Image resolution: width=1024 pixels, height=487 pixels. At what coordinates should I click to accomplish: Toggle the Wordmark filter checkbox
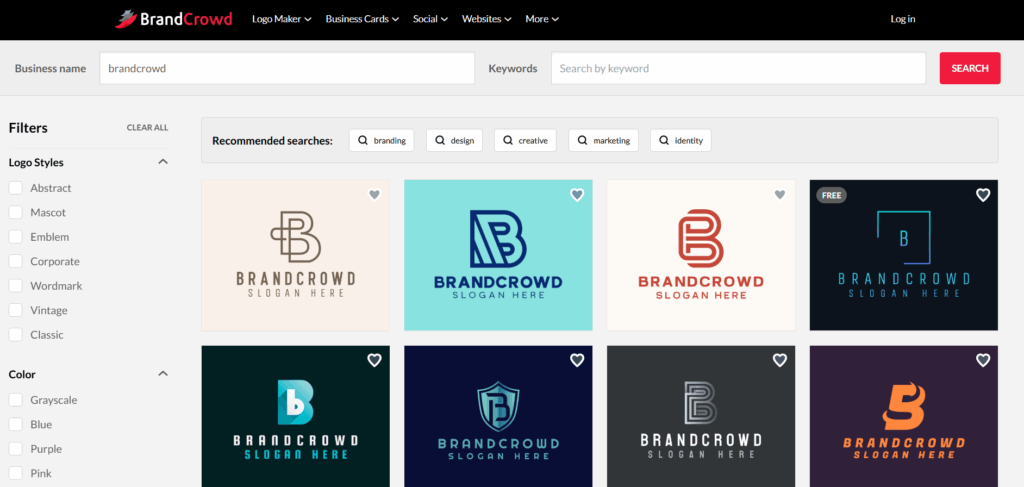pos(16,286)
